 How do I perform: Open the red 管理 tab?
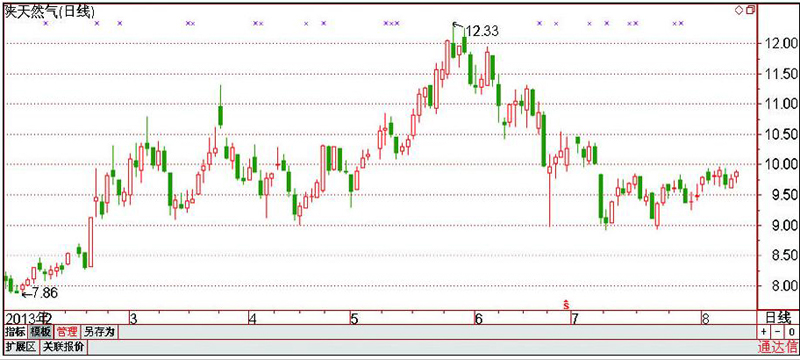(x=67, y=332)
